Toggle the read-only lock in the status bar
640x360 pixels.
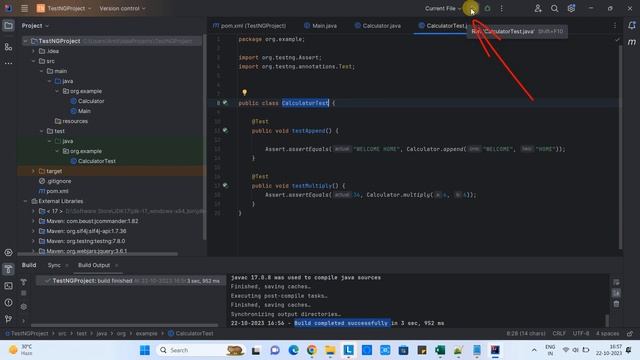630,333
